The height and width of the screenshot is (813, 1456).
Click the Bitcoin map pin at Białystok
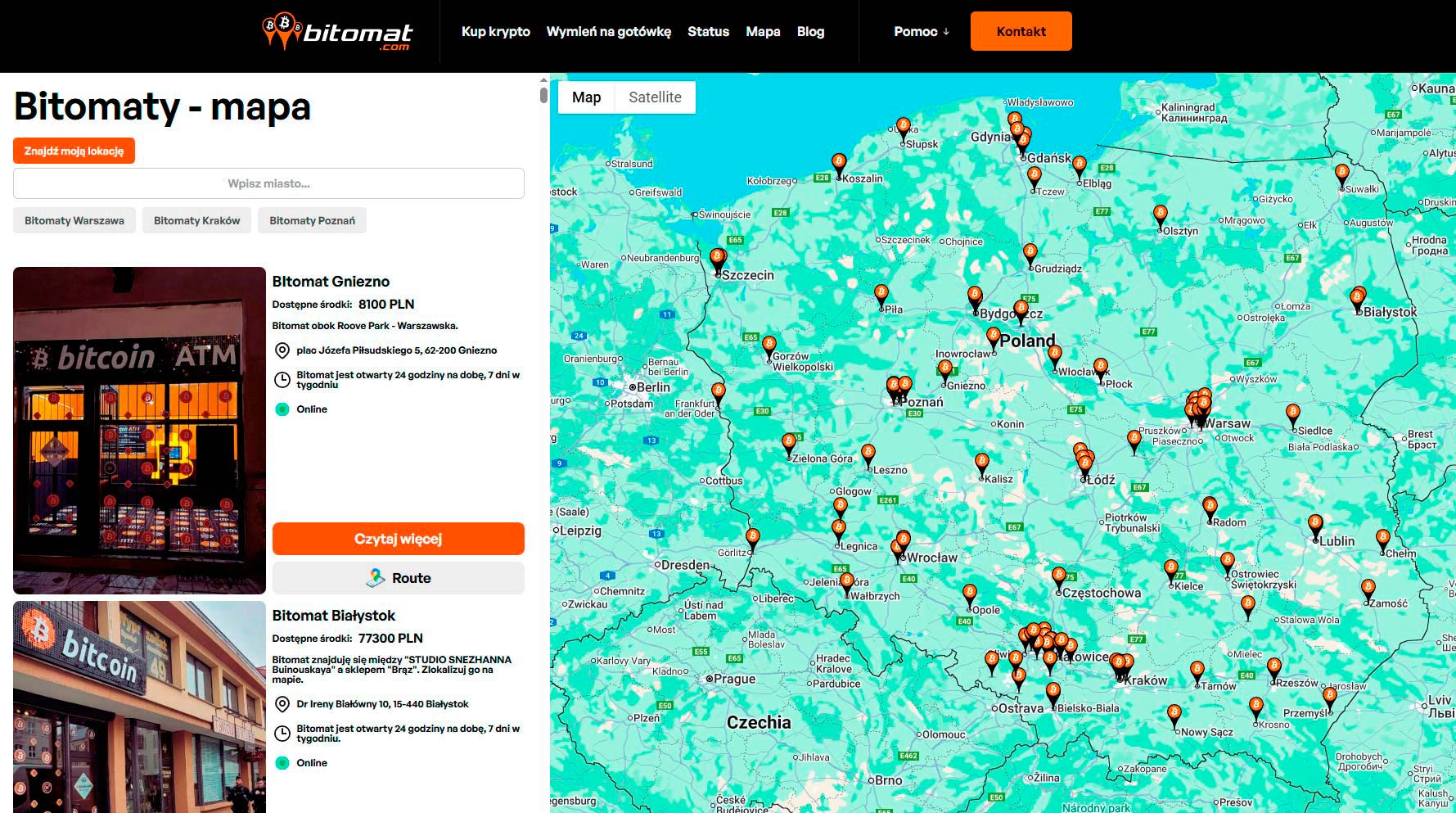point(1357,297)
